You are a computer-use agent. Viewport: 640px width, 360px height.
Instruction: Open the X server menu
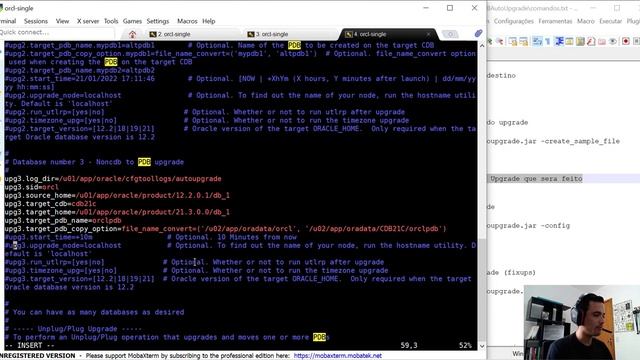click(88, 21)
